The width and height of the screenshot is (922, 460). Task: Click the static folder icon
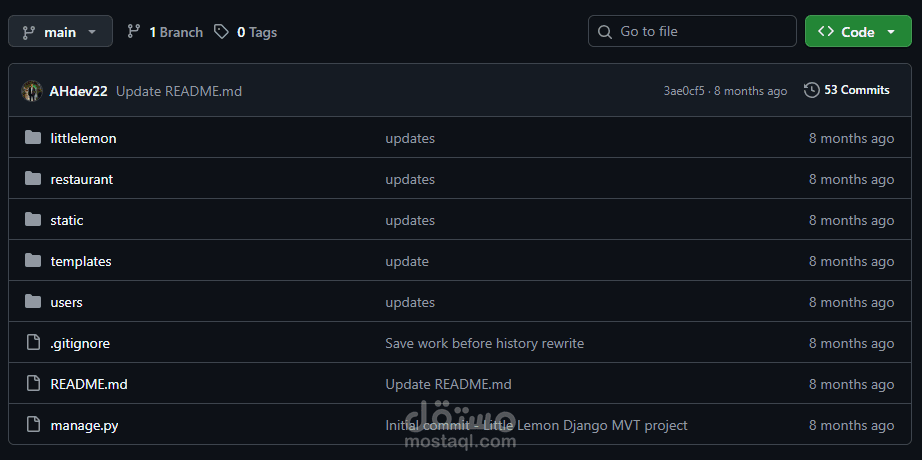coord(33,219)
